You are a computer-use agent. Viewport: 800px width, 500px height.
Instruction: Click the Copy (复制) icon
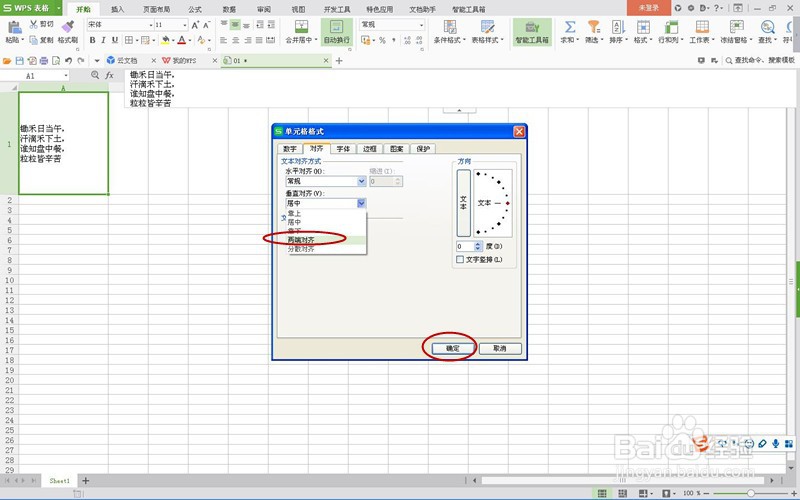coord(34,40)
